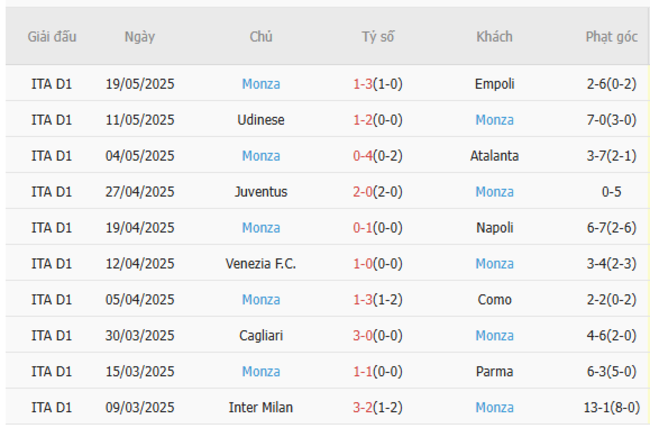Screen dimensions: 650x437
Task: Open the Juventus team page link
Action: click(x=261, y=192)
